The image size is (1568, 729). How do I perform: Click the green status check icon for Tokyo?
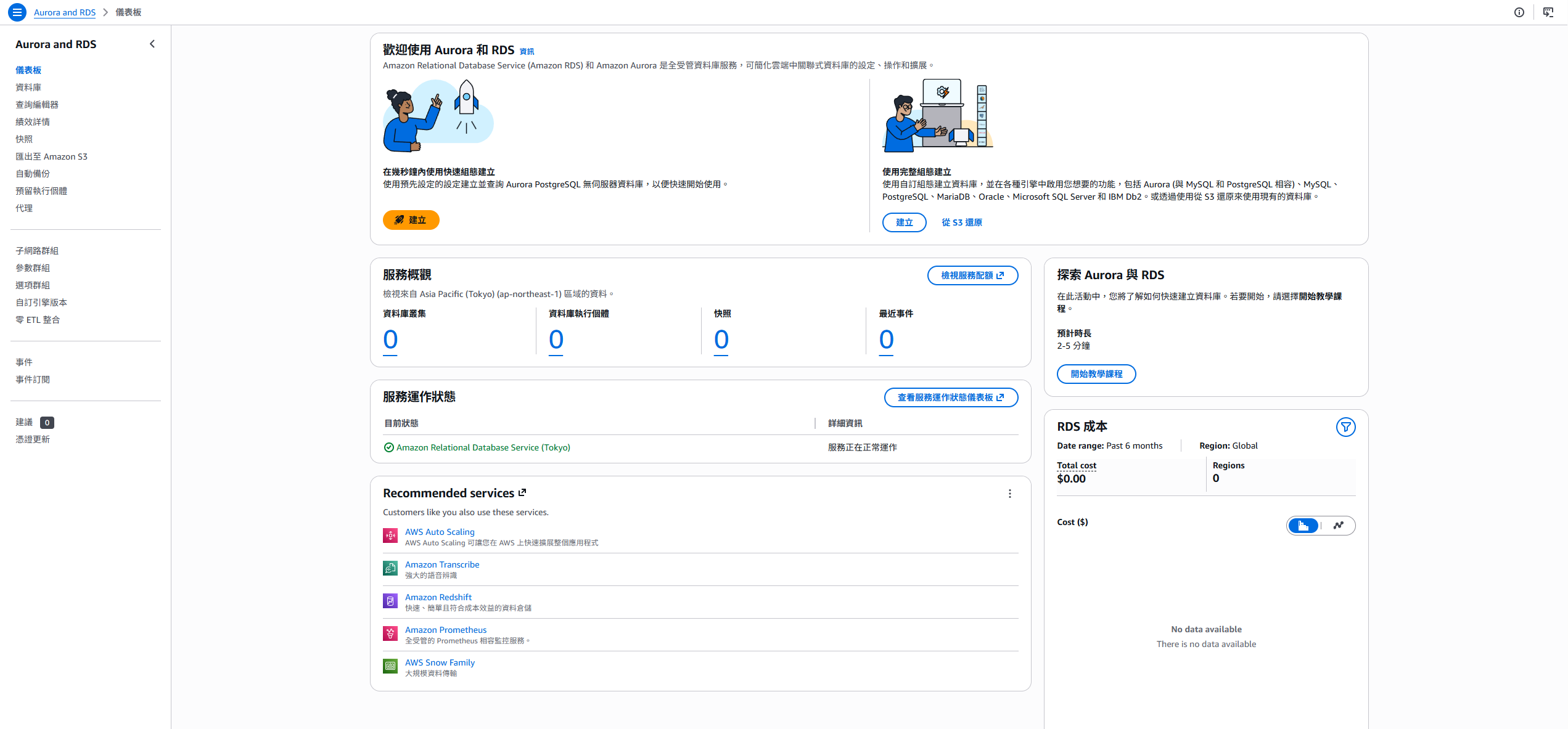point(388,447)
